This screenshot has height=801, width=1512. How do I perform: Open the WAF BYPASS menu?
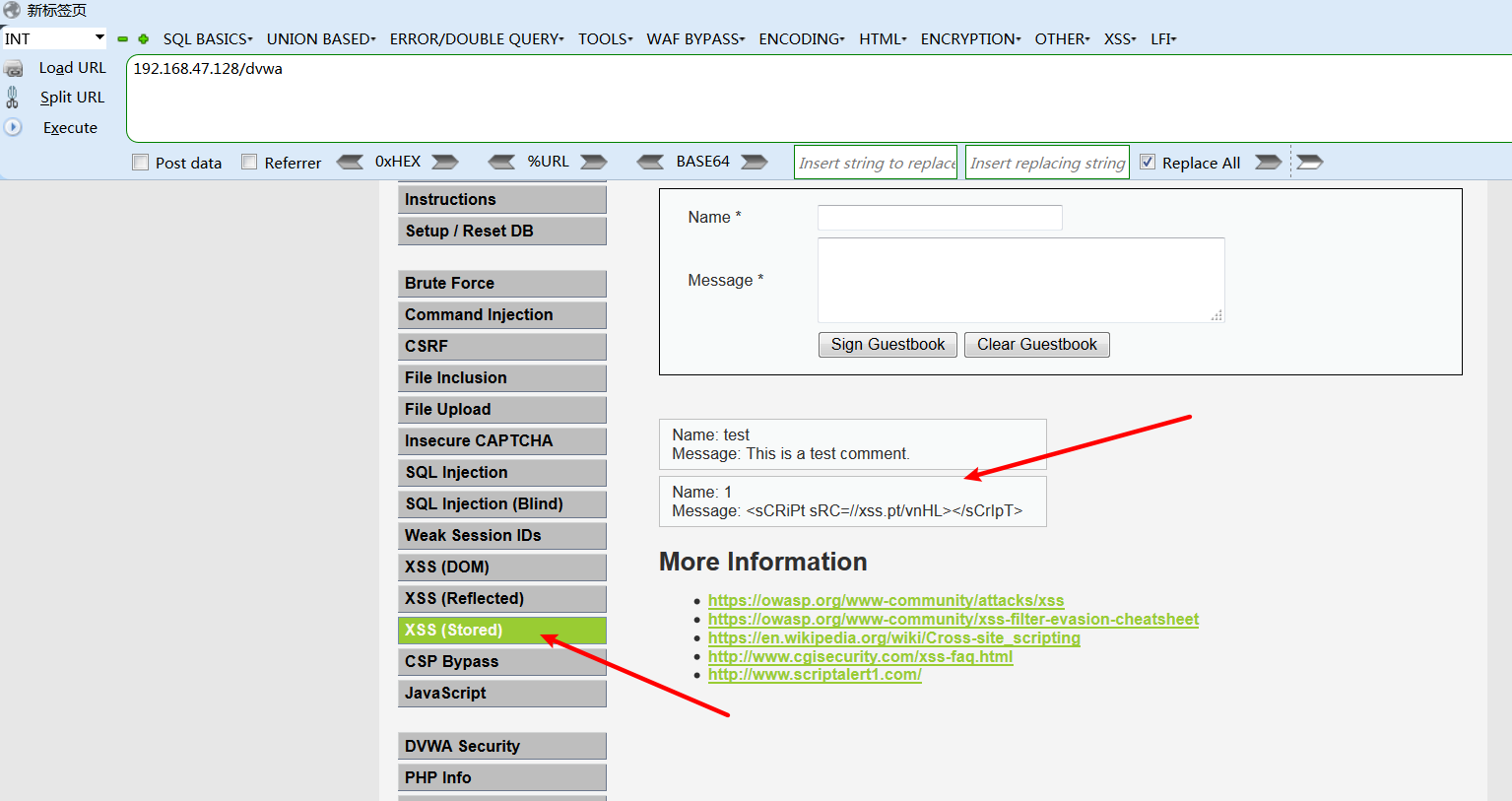(696, 39)
